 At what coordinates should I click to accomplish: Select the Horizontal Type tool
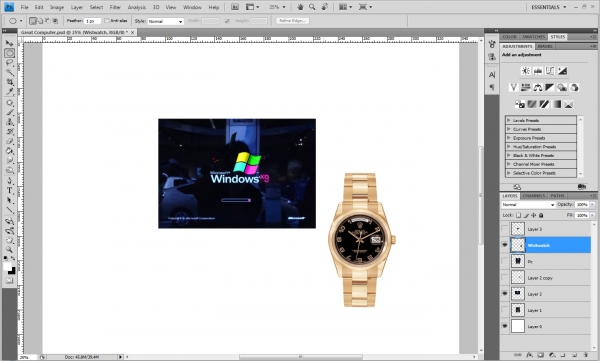tap(10, 191)
